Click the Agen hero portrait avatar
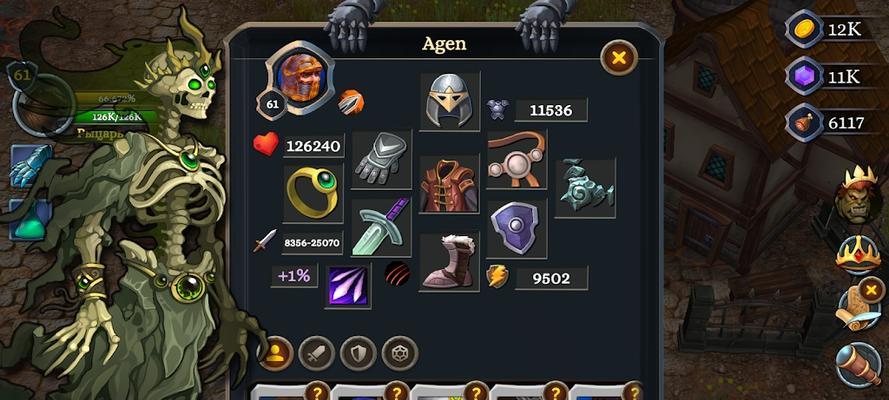889x400 pixels. 300,78
